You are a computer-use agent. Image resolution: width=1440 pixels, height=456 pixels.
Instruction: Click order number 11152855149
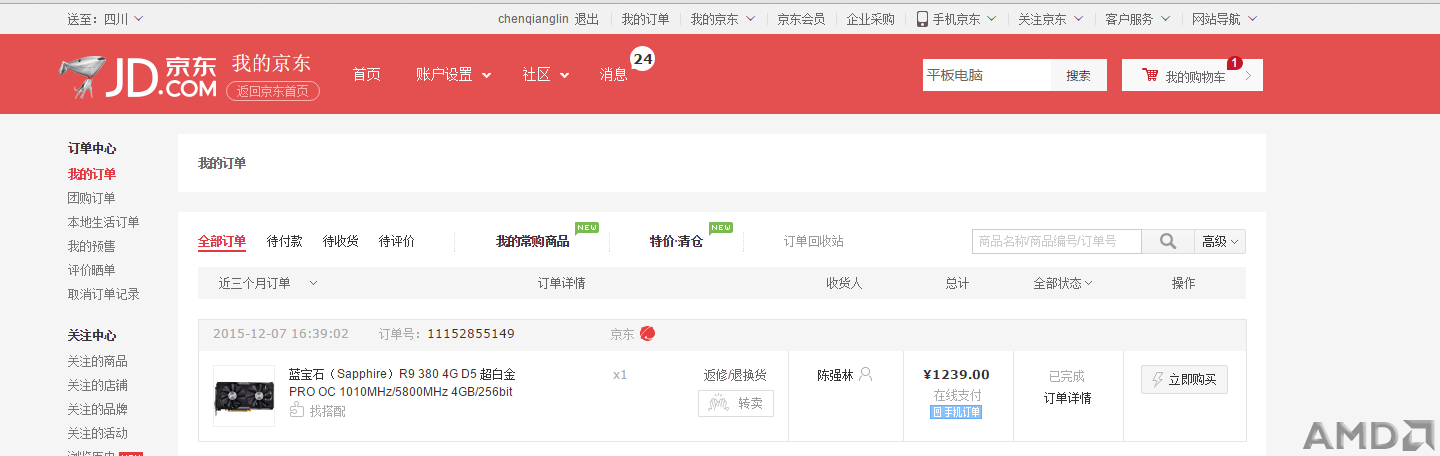click(x=471, y=334)
